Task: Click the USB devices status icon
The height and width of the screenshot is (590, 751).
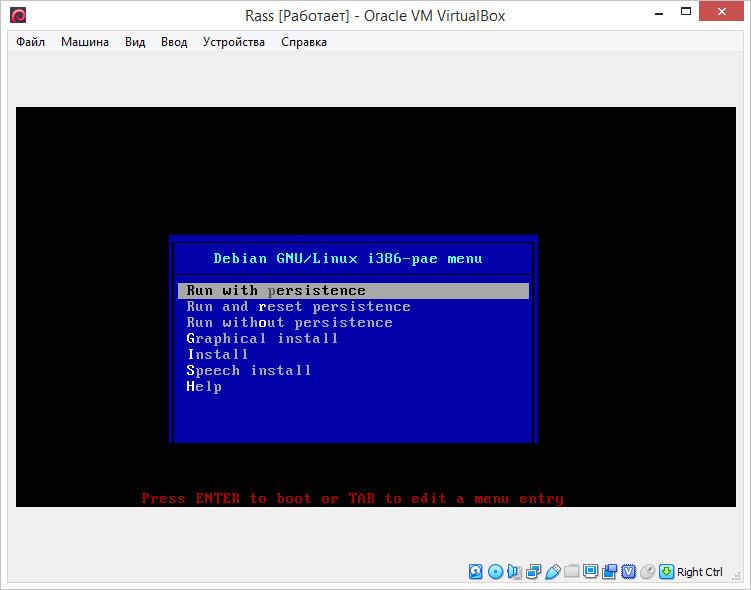Action: pyautogui.click(x=552, y=571)
